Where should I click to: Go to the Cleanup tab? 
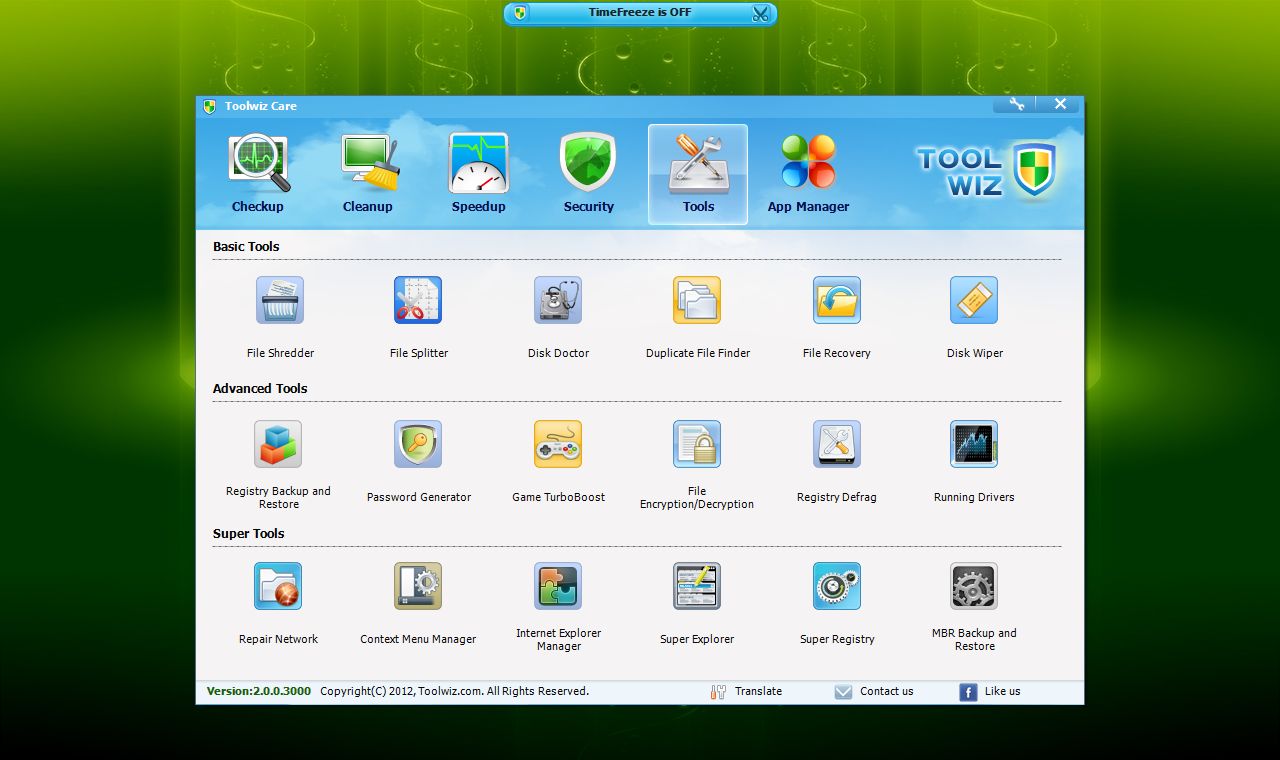pyautogui.click(x=368, y=174)
